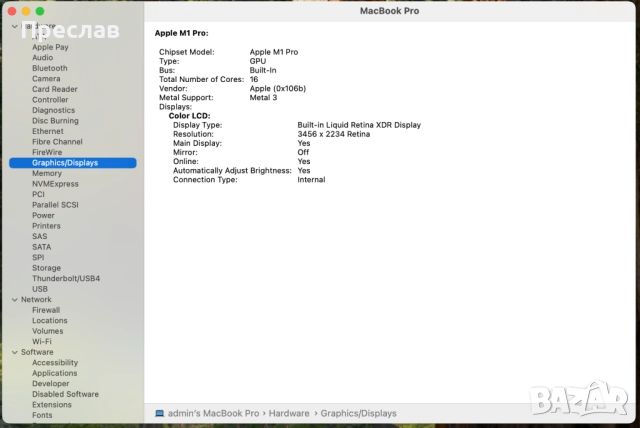This screenshot has height=428, width=640.
Task: Open Disabled Software entry
Action: point(65,395)
